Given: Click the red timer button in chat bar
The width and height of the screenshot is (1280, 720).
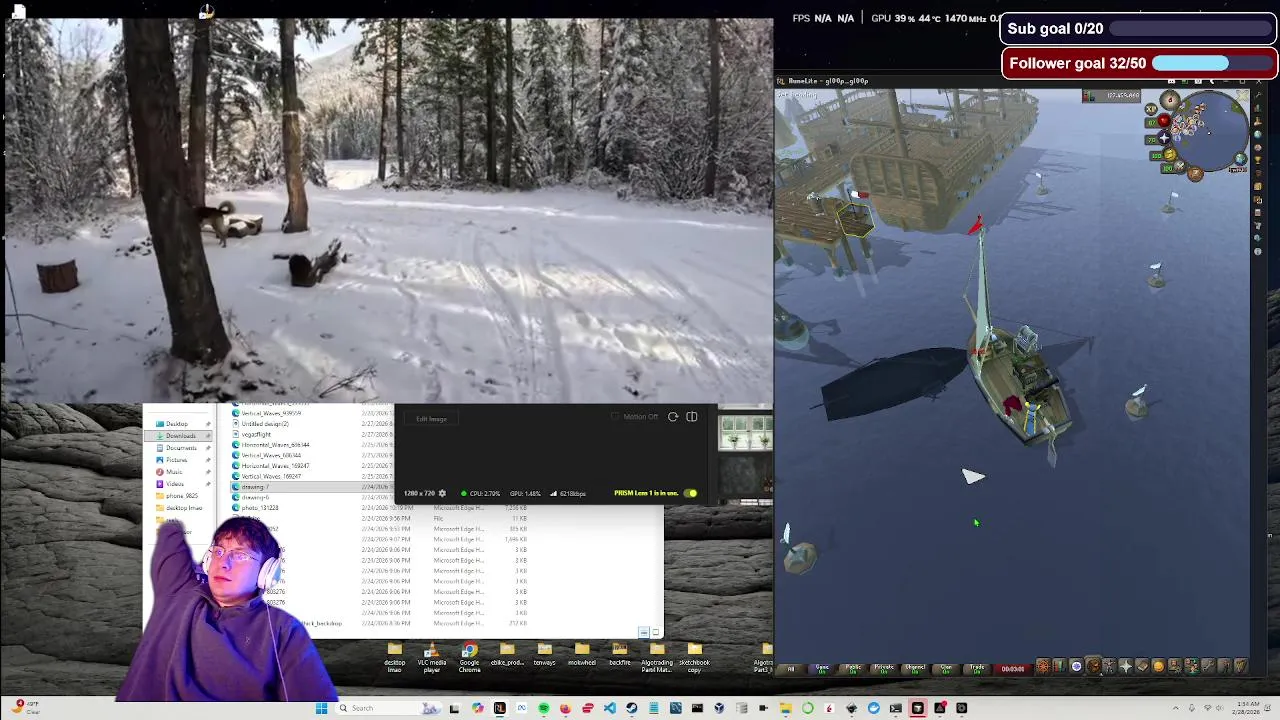Looking at the screenshot, I should [x=1013, y=668].
